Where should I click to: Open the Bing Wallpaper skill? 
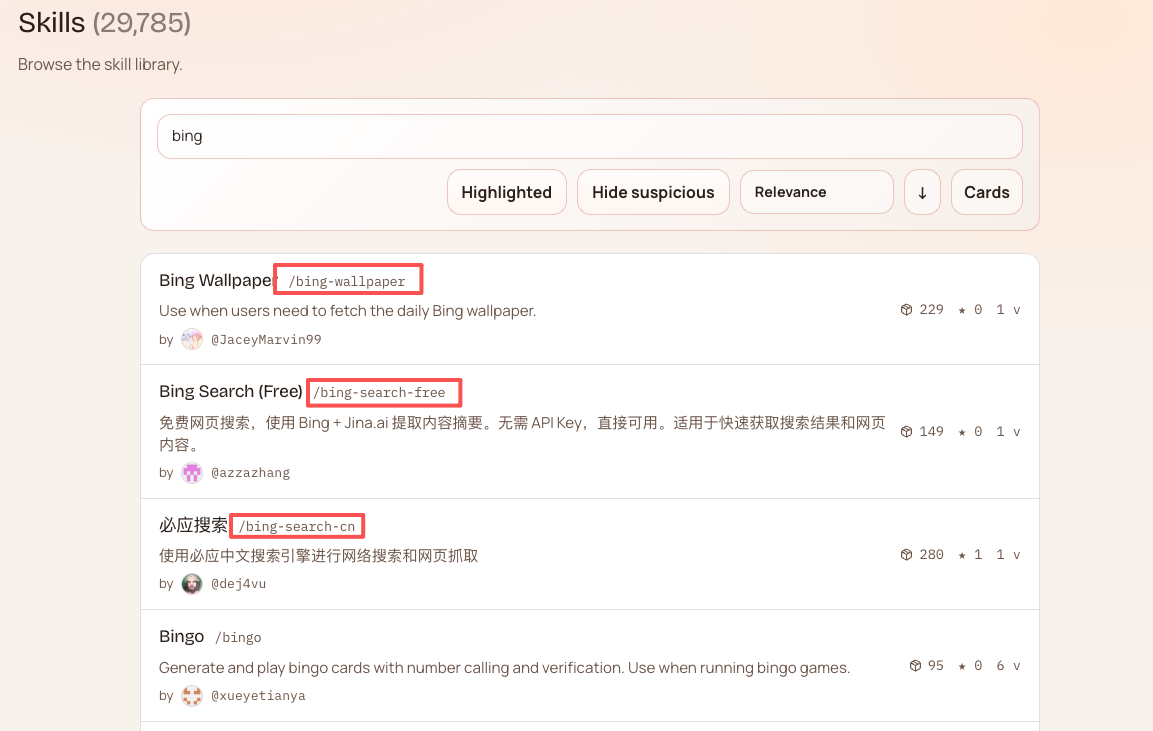pos(215,280)
